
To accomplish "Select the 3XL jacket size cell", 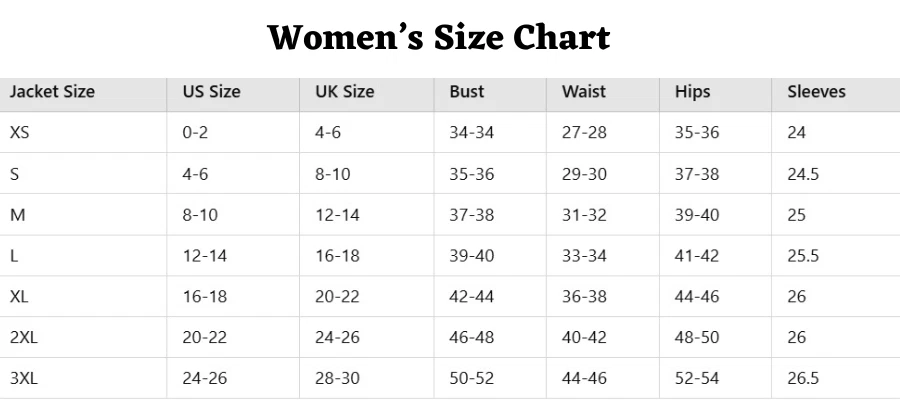I will [x=24, y=379].
